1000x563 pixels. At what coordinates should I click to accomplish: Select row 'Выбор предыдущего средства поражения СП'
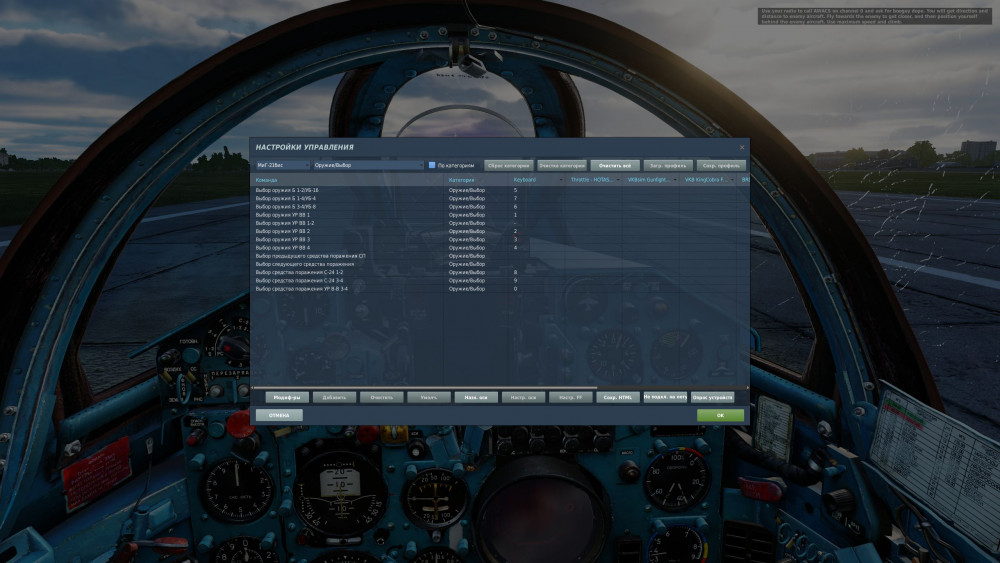tap(499, 256)
